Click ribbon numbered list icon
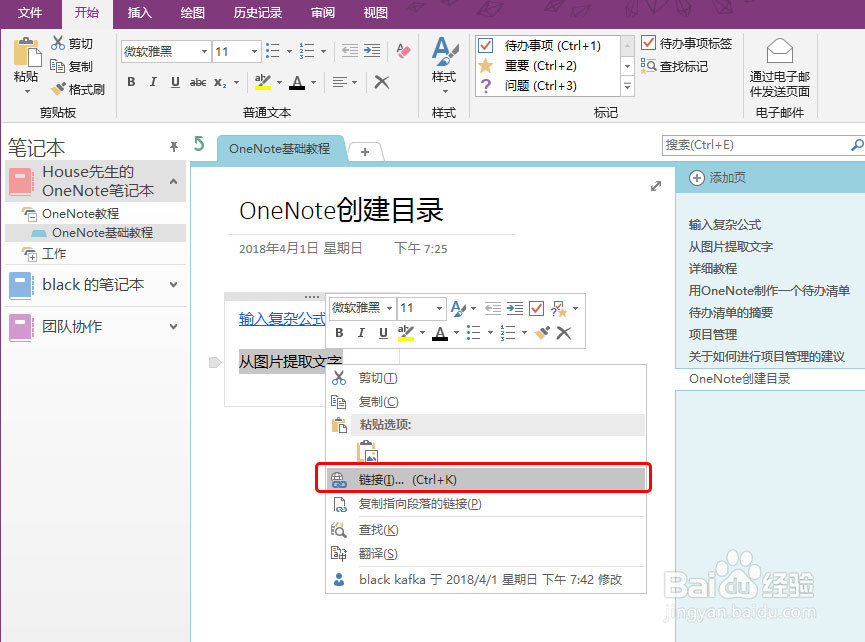This screenshot has height=642, width=865. (307, 51)
